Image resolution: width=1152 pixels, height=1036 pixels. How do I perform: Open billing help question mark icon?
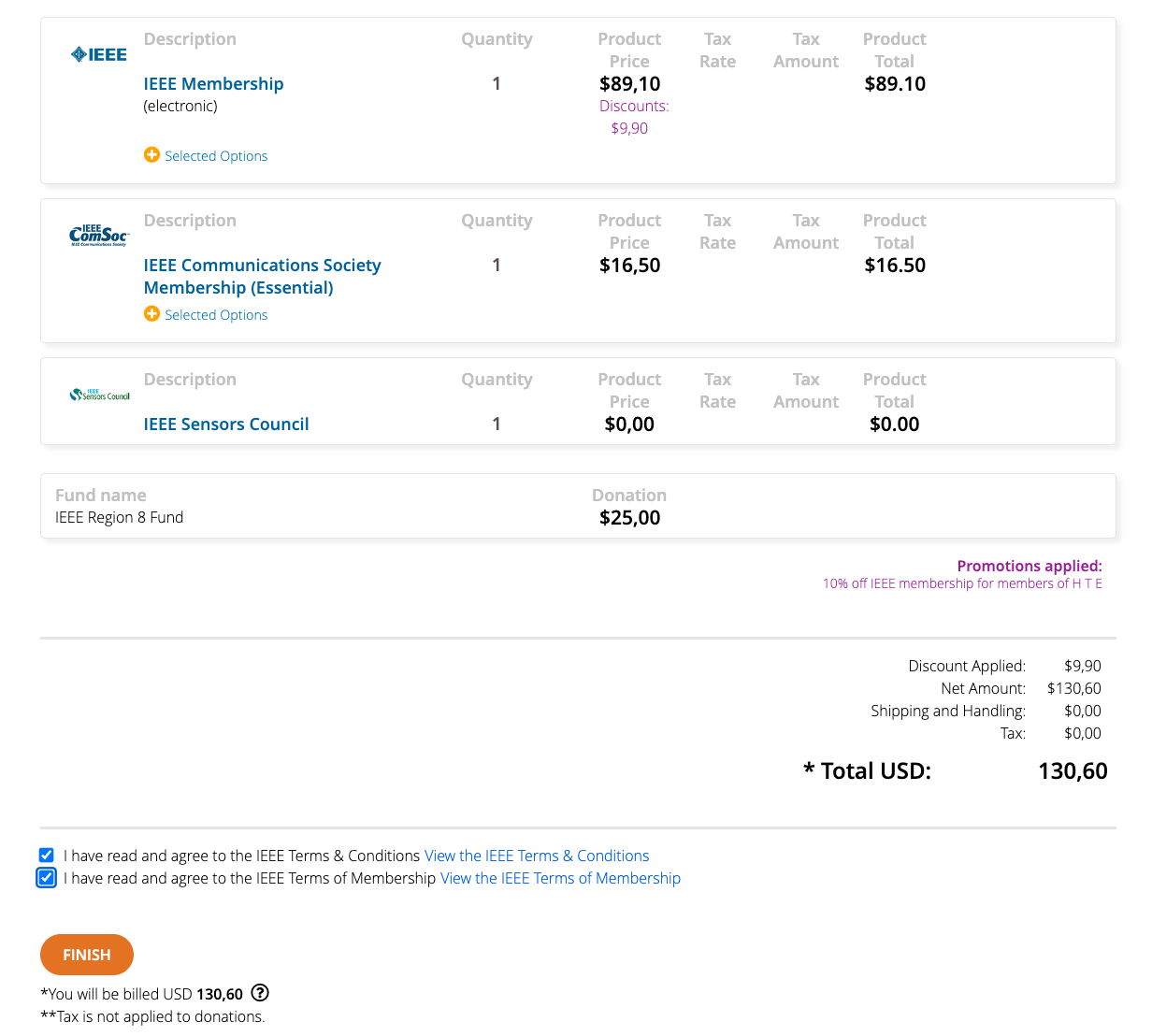[260, 993]
